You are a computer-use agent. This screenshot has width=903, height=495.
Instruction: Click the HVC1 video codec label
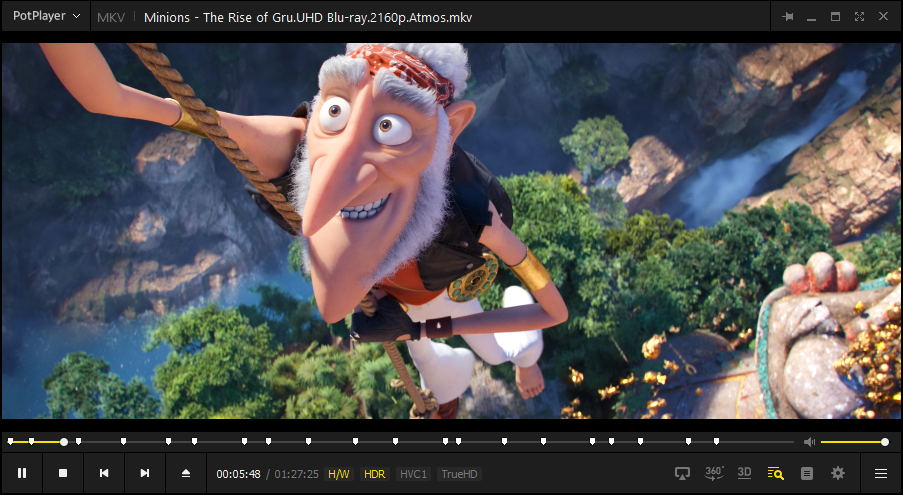[x=413, y=474]
